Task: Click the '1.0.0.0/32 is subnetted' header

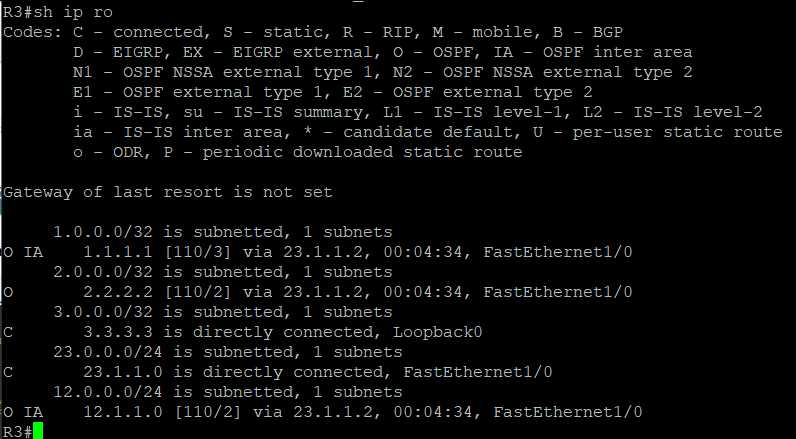Action: [223, 232]
